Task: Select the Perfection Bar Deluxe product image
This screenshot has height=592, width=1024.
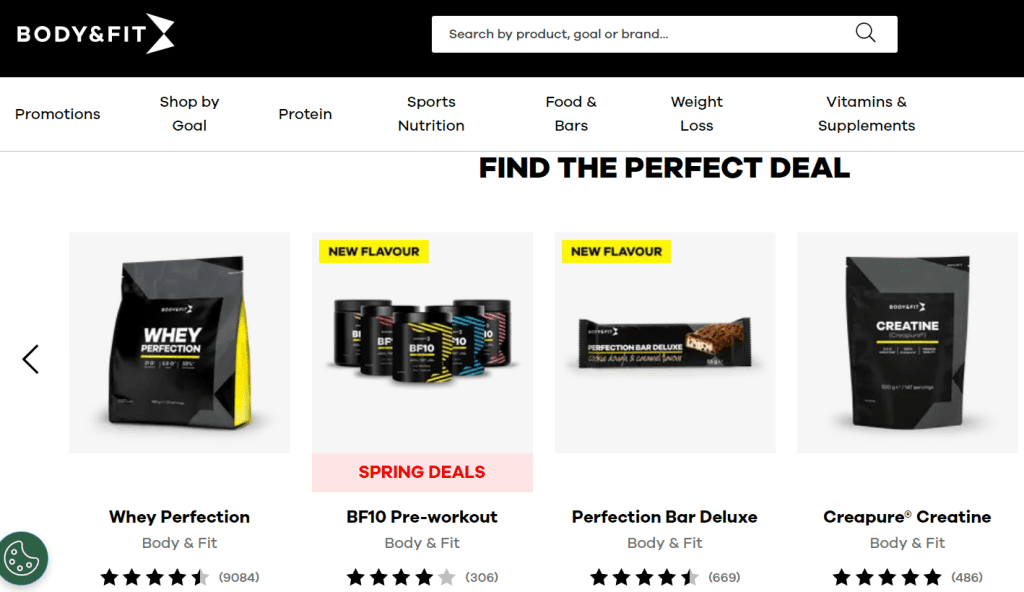Action: [x=665, y=342]
